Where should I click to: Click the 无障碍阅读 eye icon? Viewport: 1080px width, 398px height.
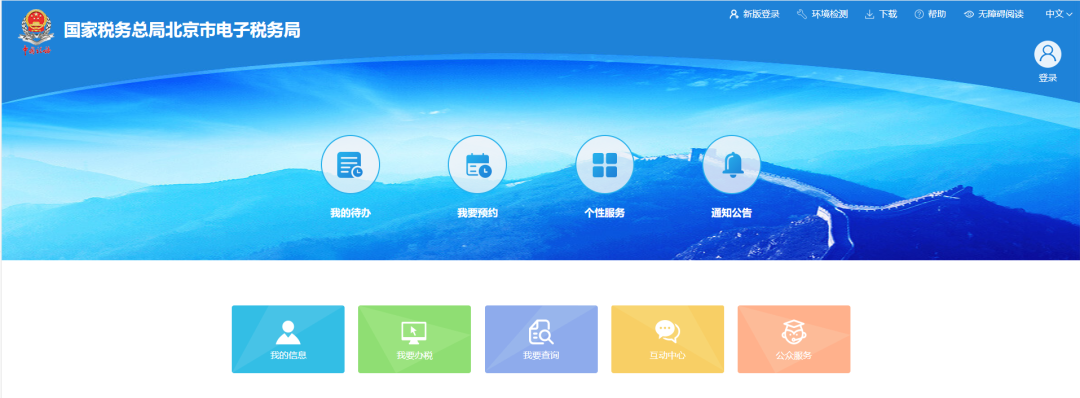pos(969,14)
